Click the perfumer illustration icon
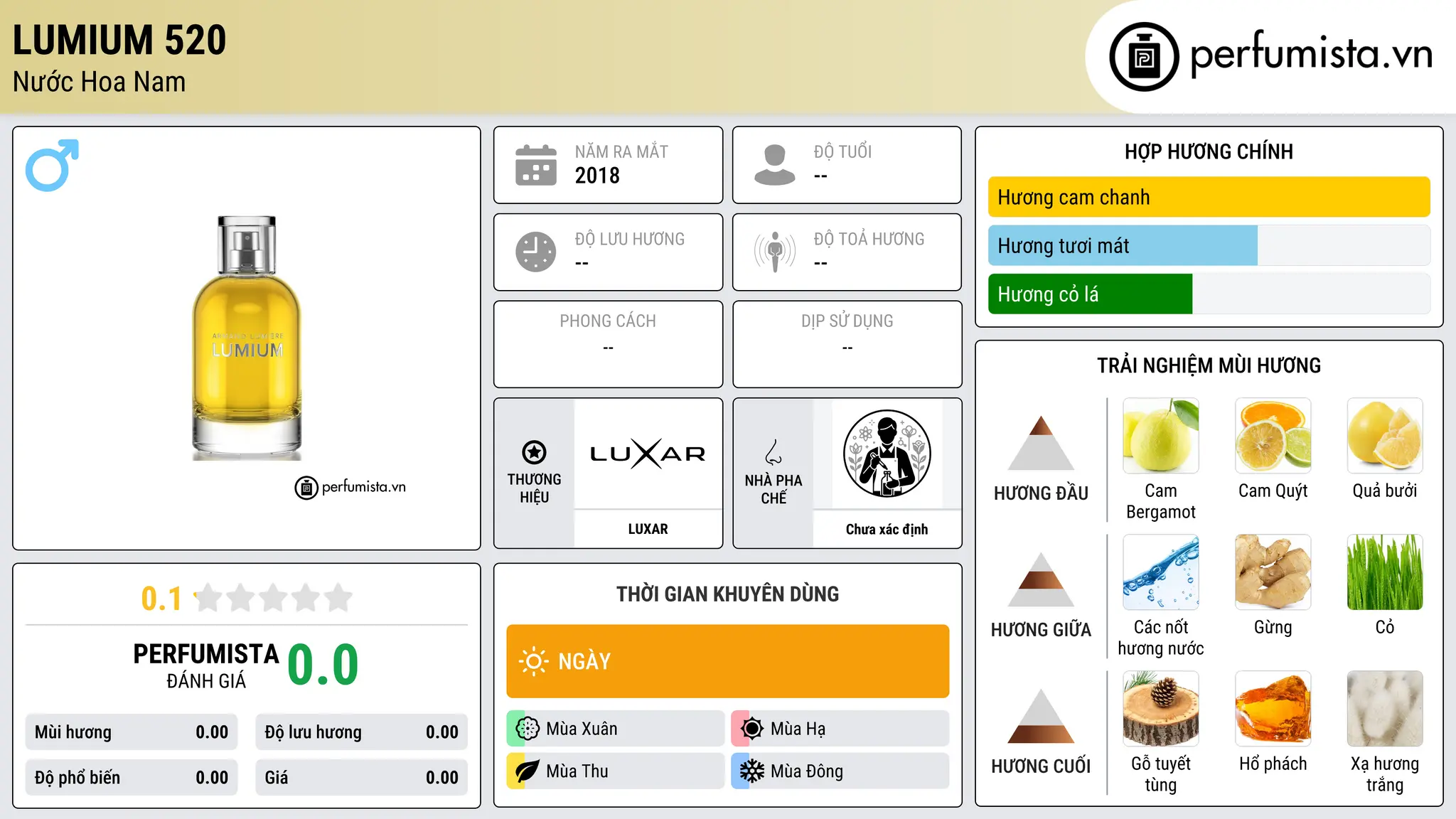The image size is (1456, 819). click(x=887, y=454)
